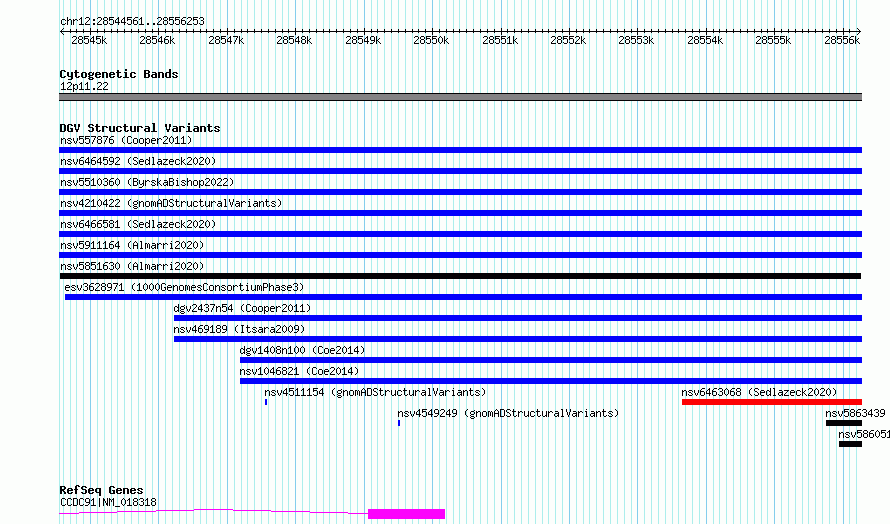This screenshot has height=524, width=890.
Task: Select the blue bar under nsv1046821
Action: click(551, 381)
